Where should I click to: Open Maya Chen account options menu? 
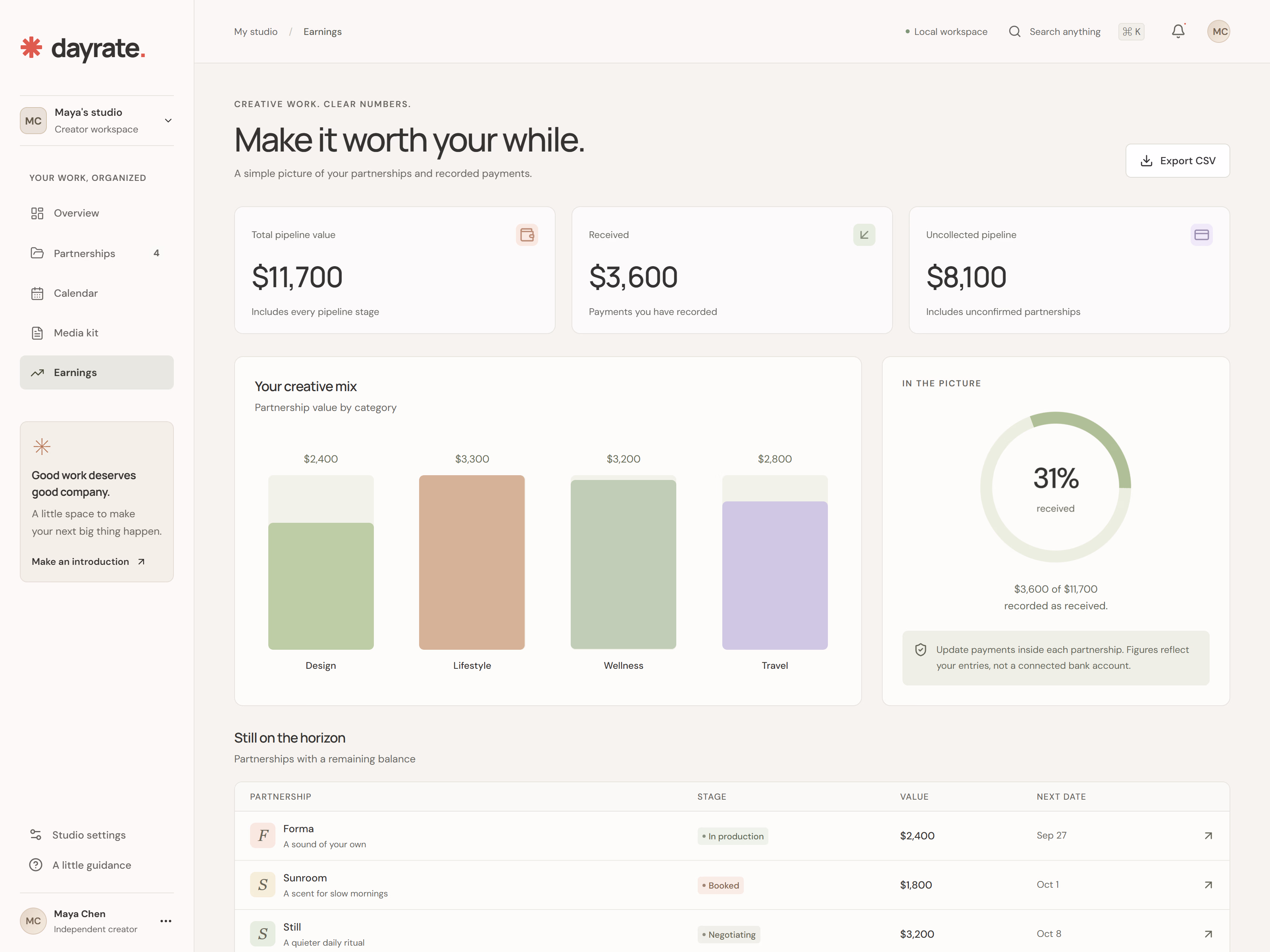pos(166,921)
